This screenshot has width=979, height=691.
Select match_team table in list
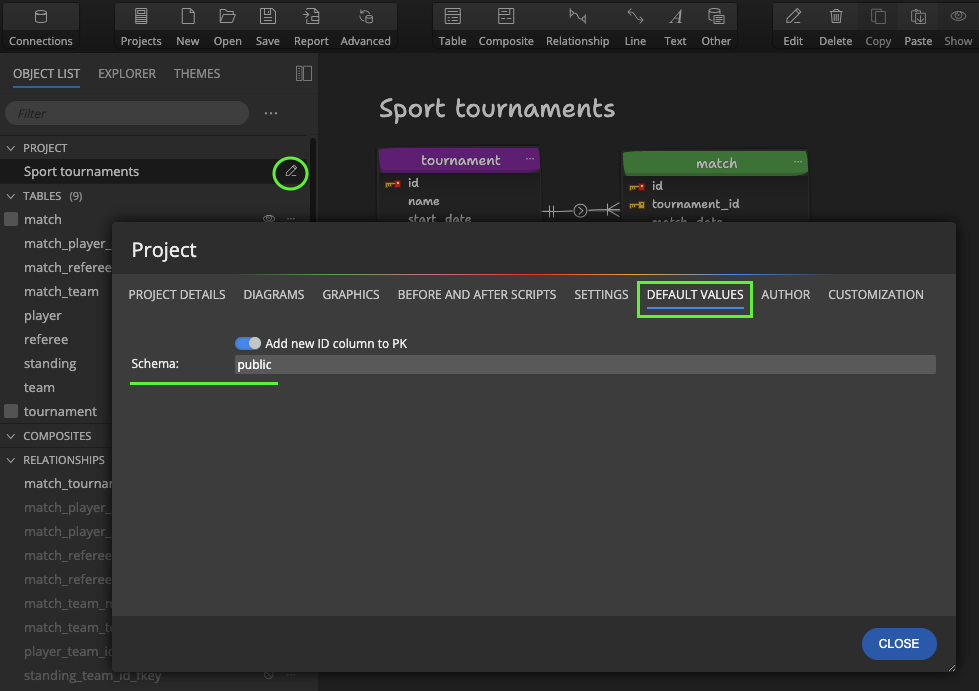coord(61,292)
